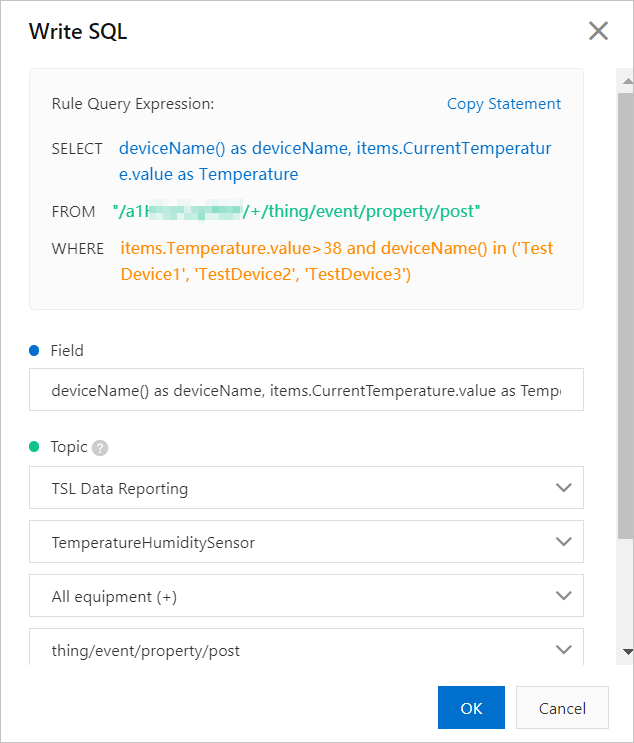Open the TSL Data Reporting dropdown
634x743 pixels.
(x=306, y=488)
